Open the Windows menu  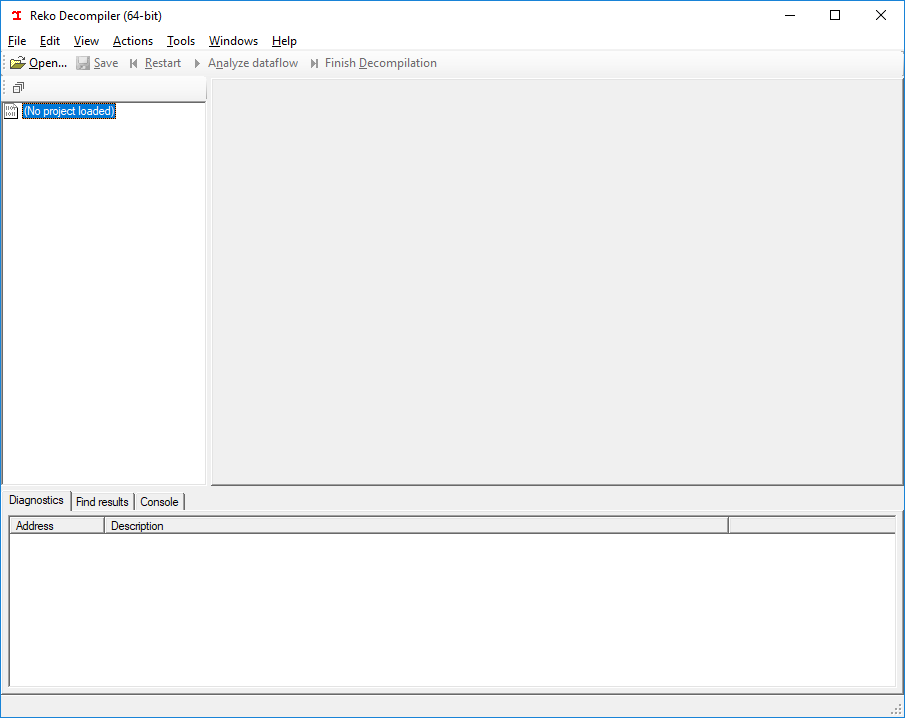pos(233,41)
